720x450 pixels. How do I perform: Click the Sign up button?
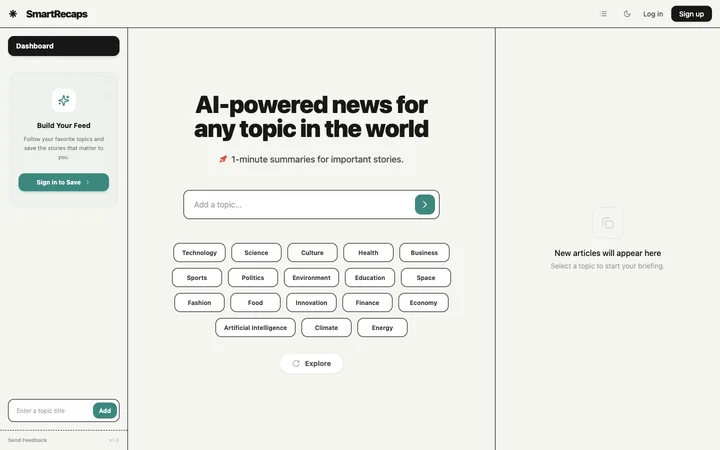pos(691,14)
